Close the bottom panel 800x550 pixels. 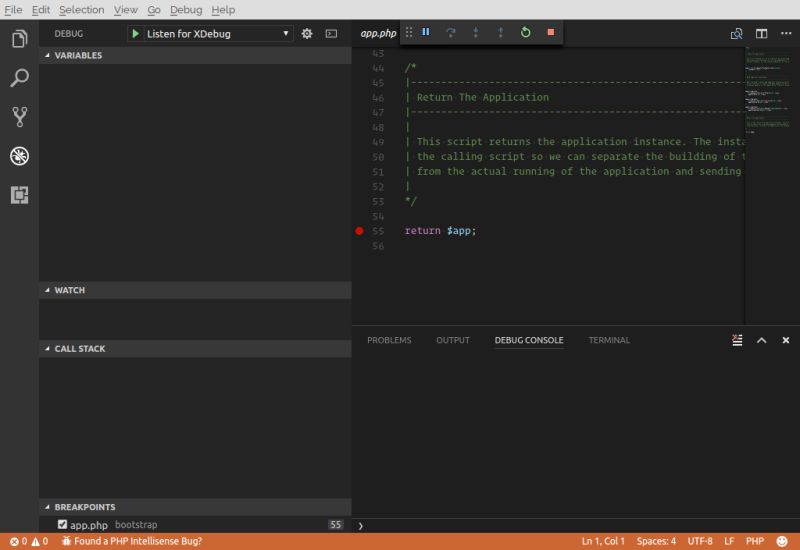[786, 340]
